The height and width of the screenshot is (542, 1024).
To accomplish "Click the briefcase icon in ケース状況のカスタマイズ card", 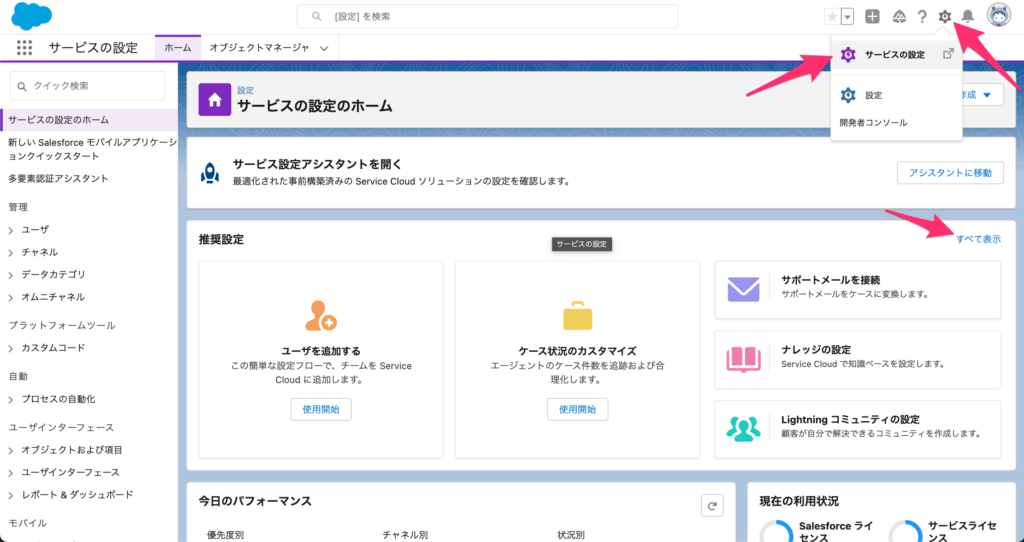I will click(x=577, y=315).
